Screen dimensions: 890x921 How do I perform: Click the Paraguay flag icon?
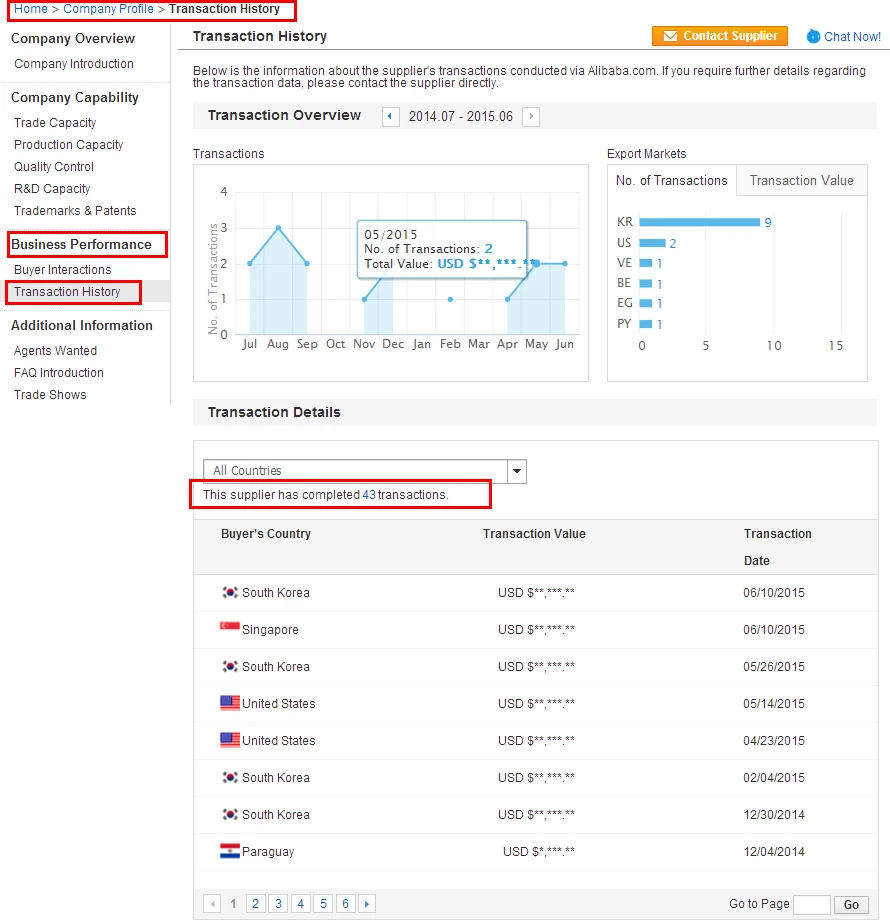tap(230, 852)
